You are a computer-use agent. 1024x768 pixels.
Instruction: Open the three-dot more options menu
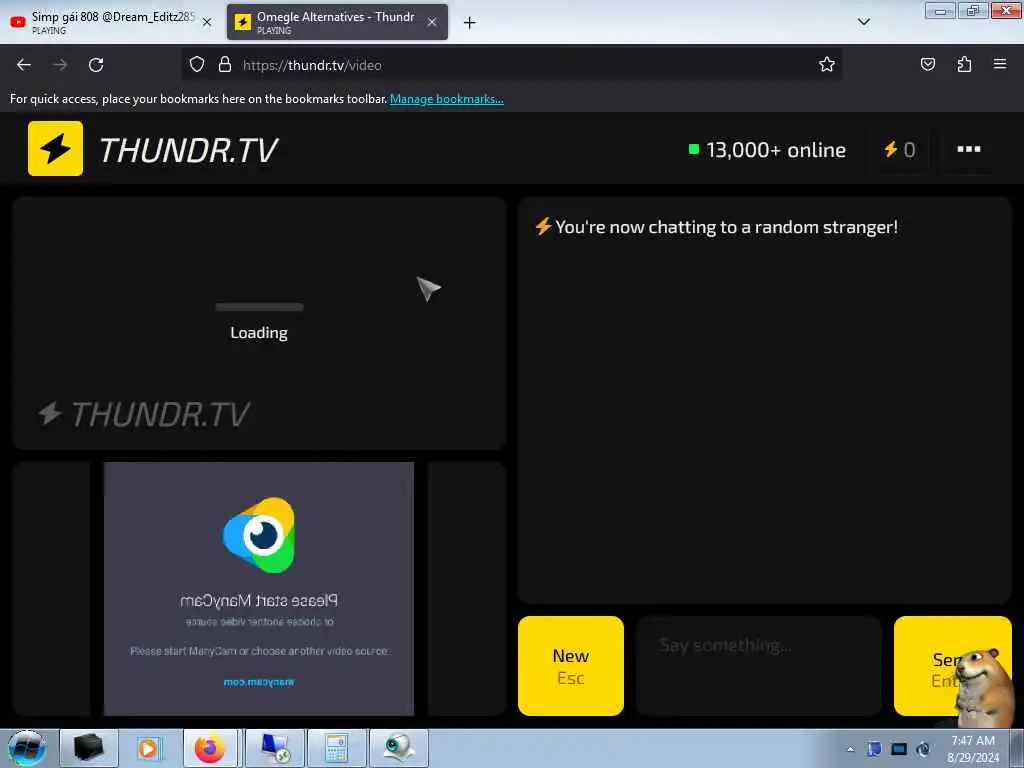click(x=968, y=150)
